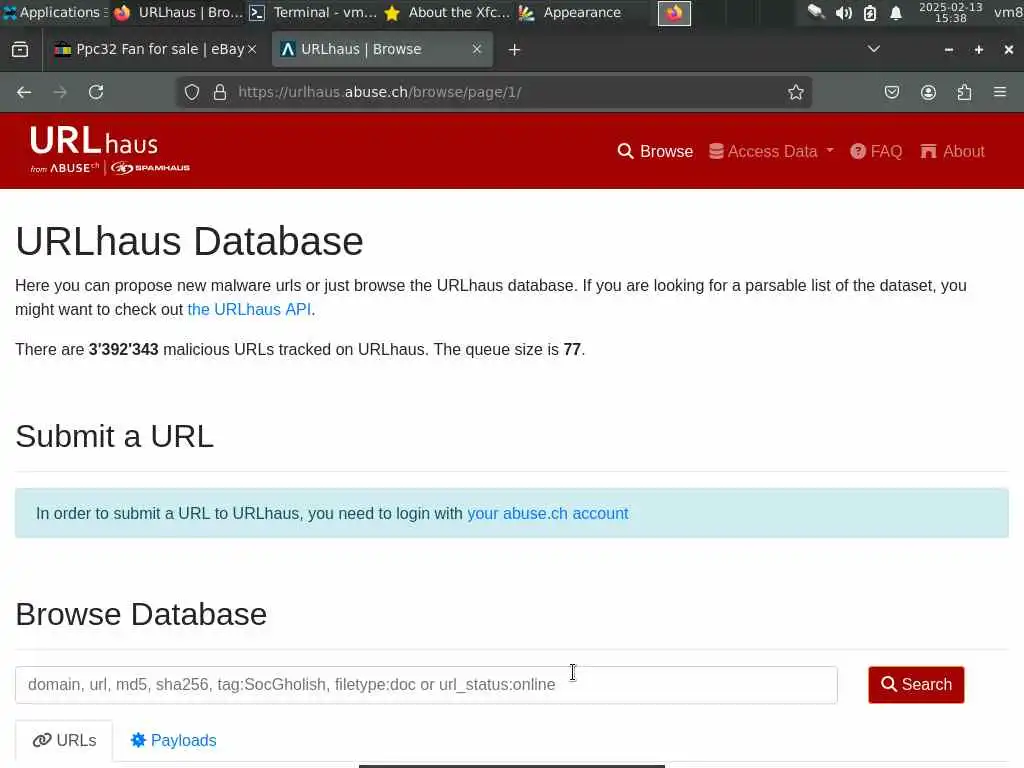This screenshot has width=1024, height=768.
Task: Open your abuse.ch account link
Action: tap(547, 513)
